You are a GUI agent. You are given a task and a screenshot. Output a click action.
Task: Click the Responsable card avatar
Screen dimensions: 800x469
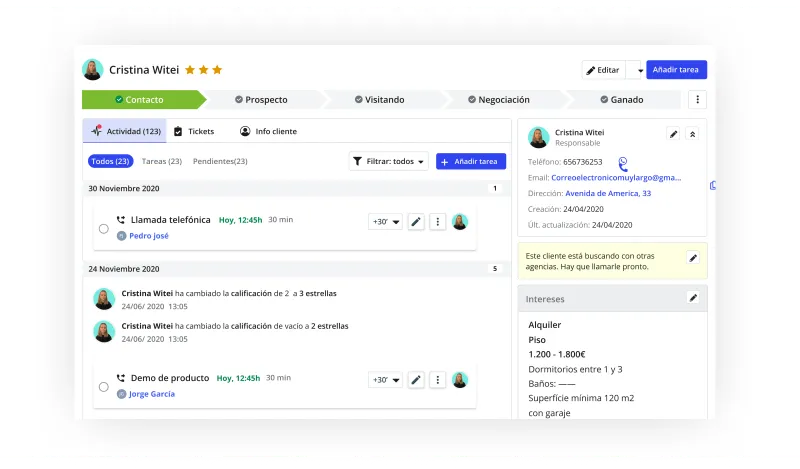pos(538,137)
